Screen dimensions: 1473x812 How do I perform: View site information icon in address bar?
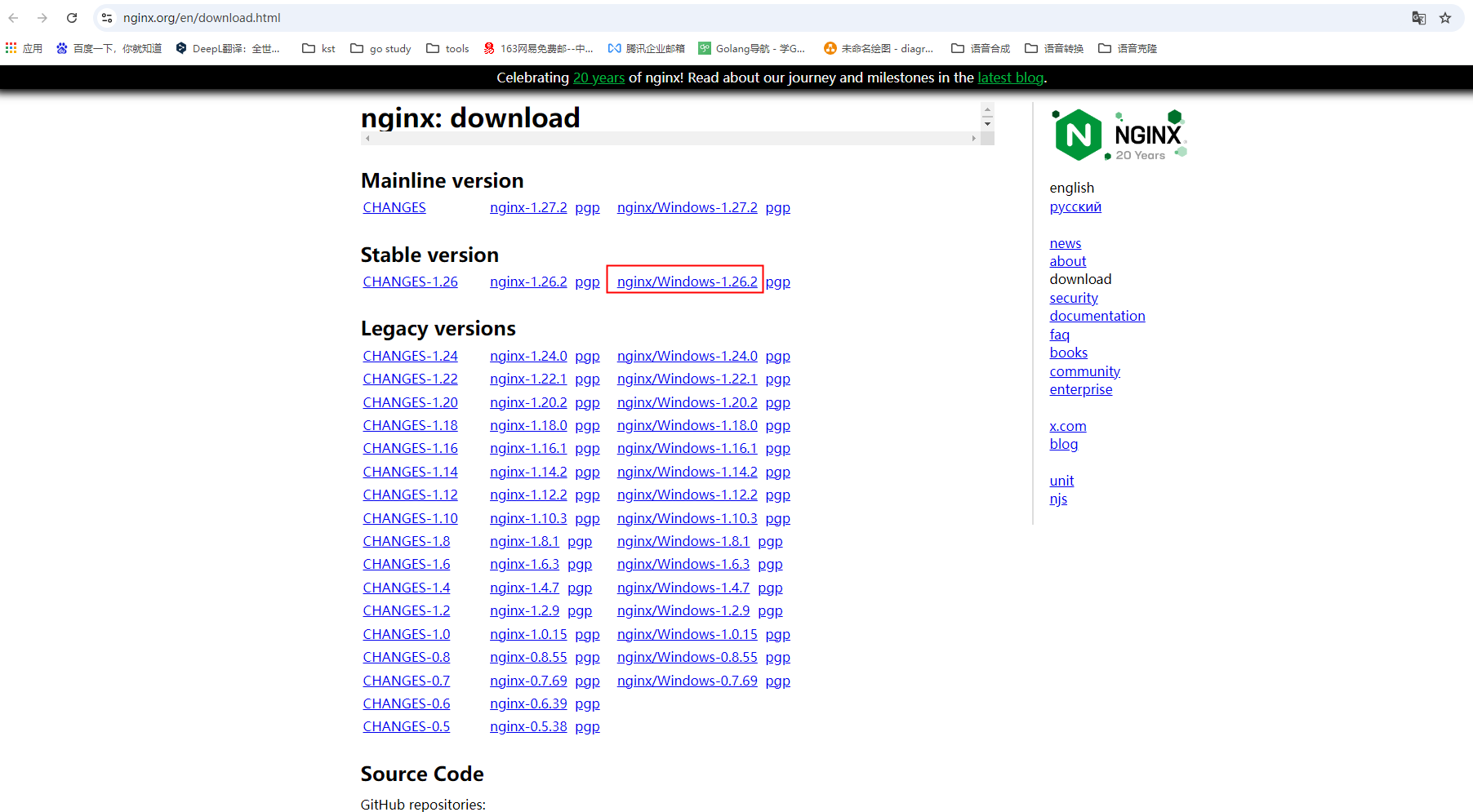coord(107,18)
